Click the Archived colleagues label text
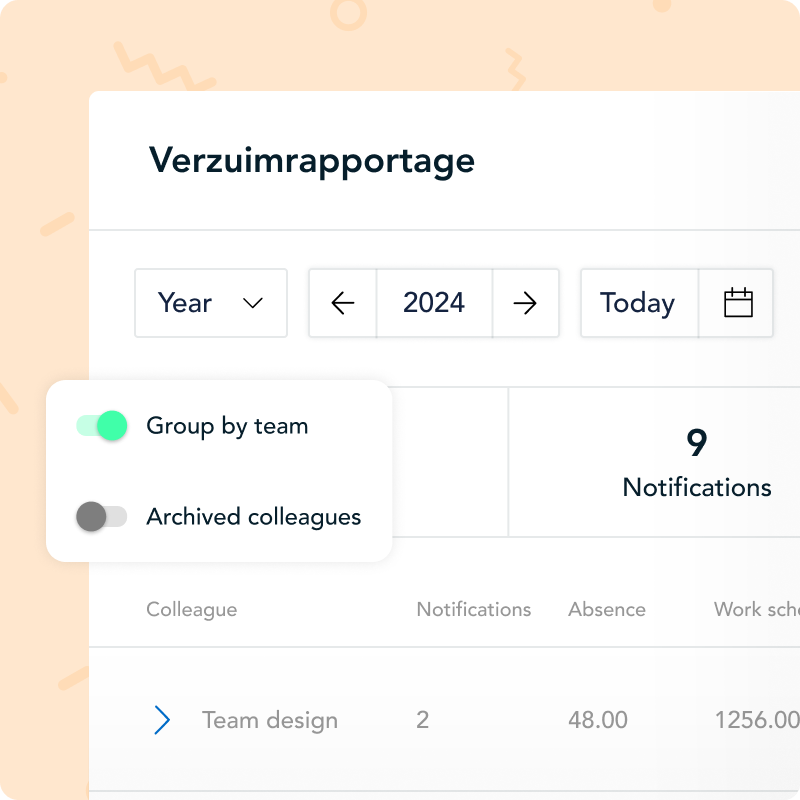Screen dimensions: 800x800 point(254,517)
